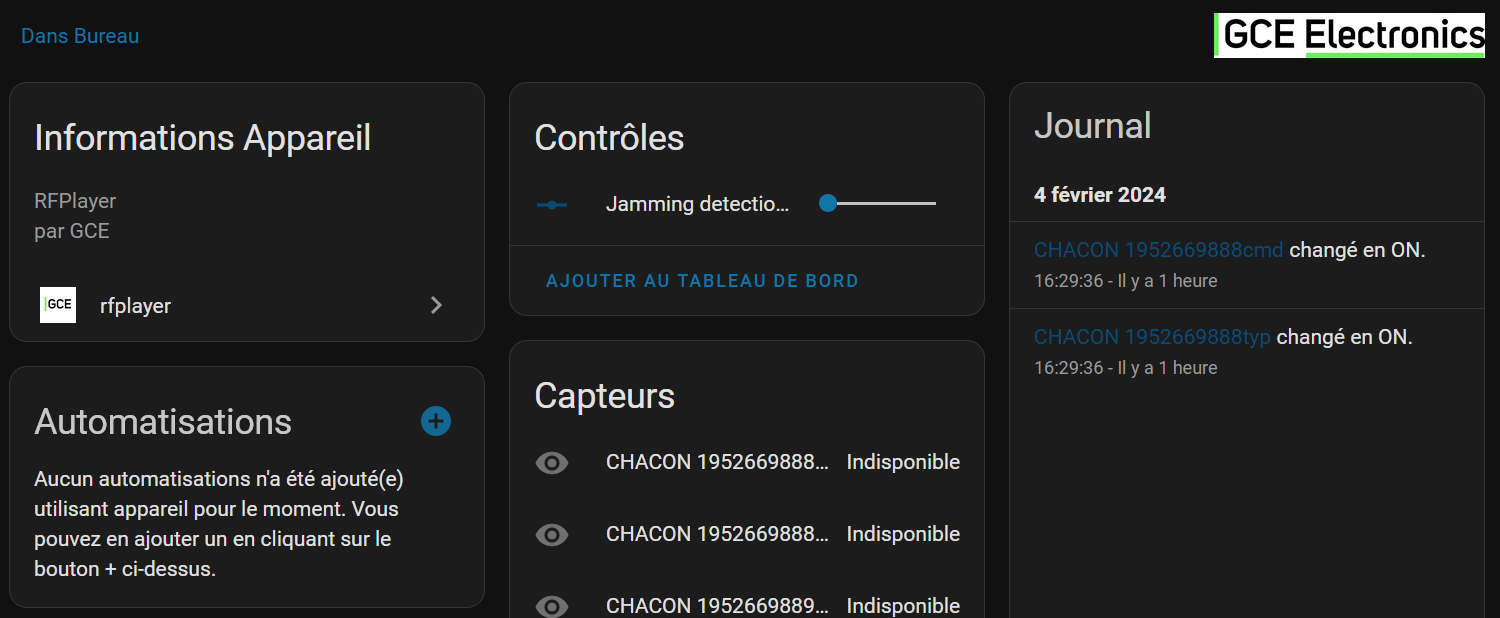Open the Dans Bureau area link

[x=80, y=36]
